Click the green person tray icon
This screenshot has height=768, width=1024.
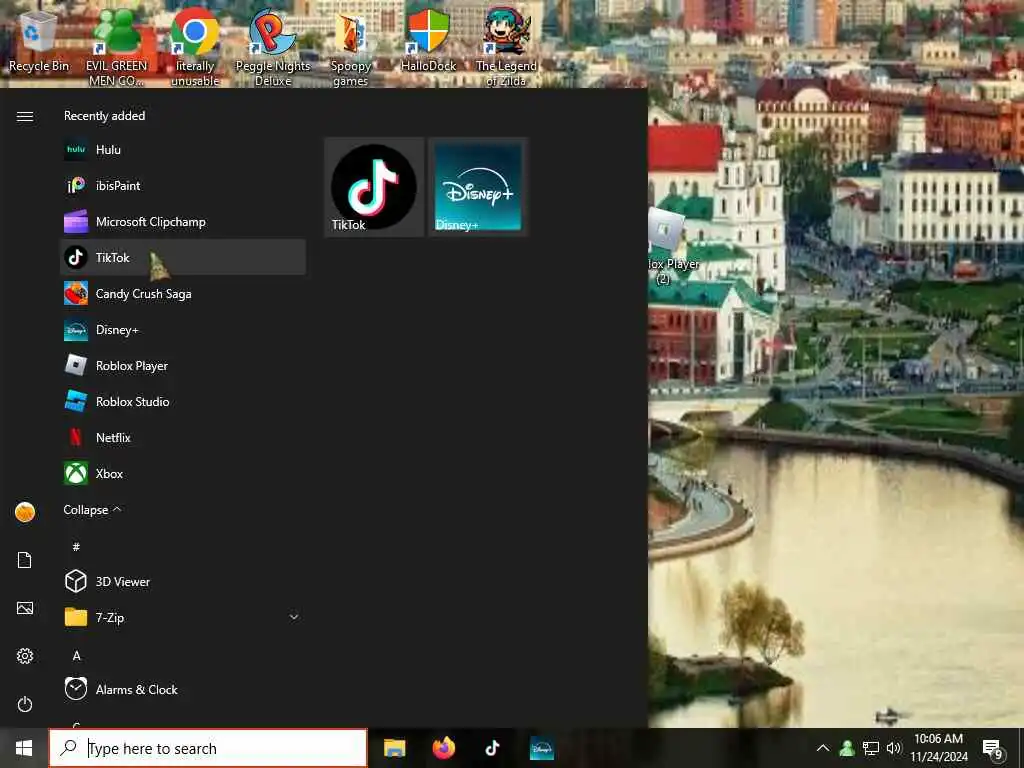click(x=847, y=748)
